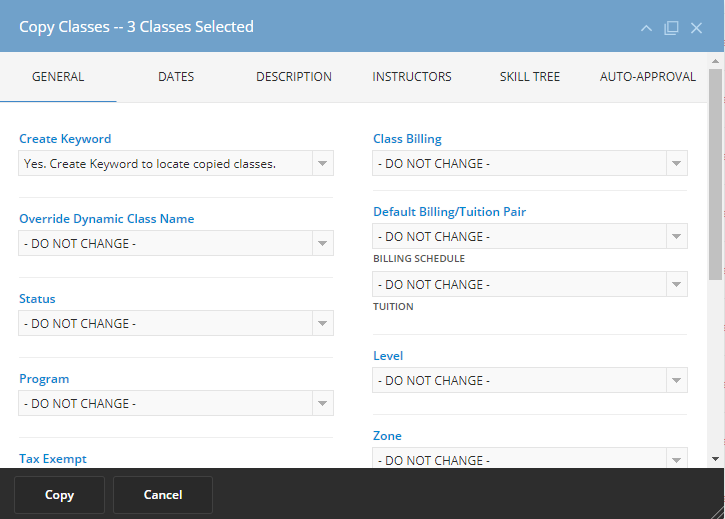Click the Level field label
Screen dimensions: 725x519
pyautogui.click(x=388, y=356)
